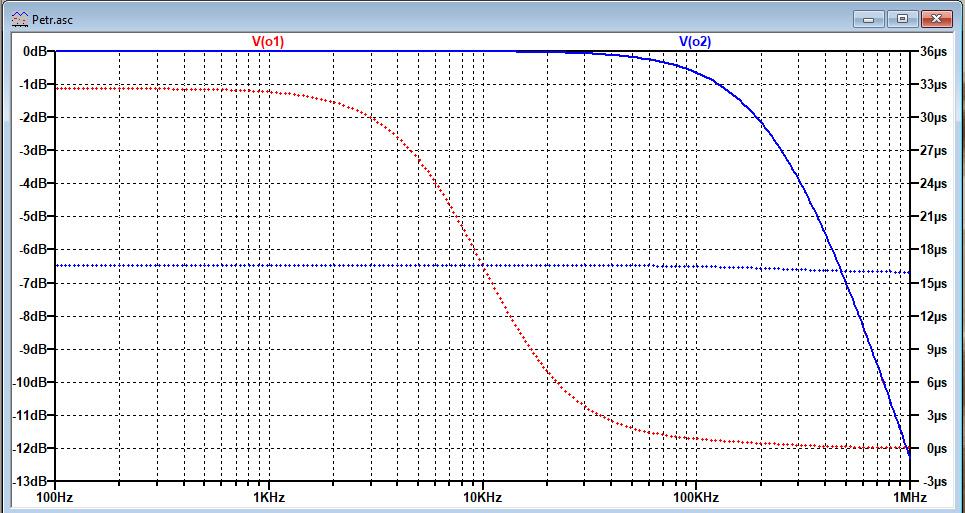Click the -11dB left axis label
The width and height of the screenshot is (965, 513).
click(x=28, y=416)
